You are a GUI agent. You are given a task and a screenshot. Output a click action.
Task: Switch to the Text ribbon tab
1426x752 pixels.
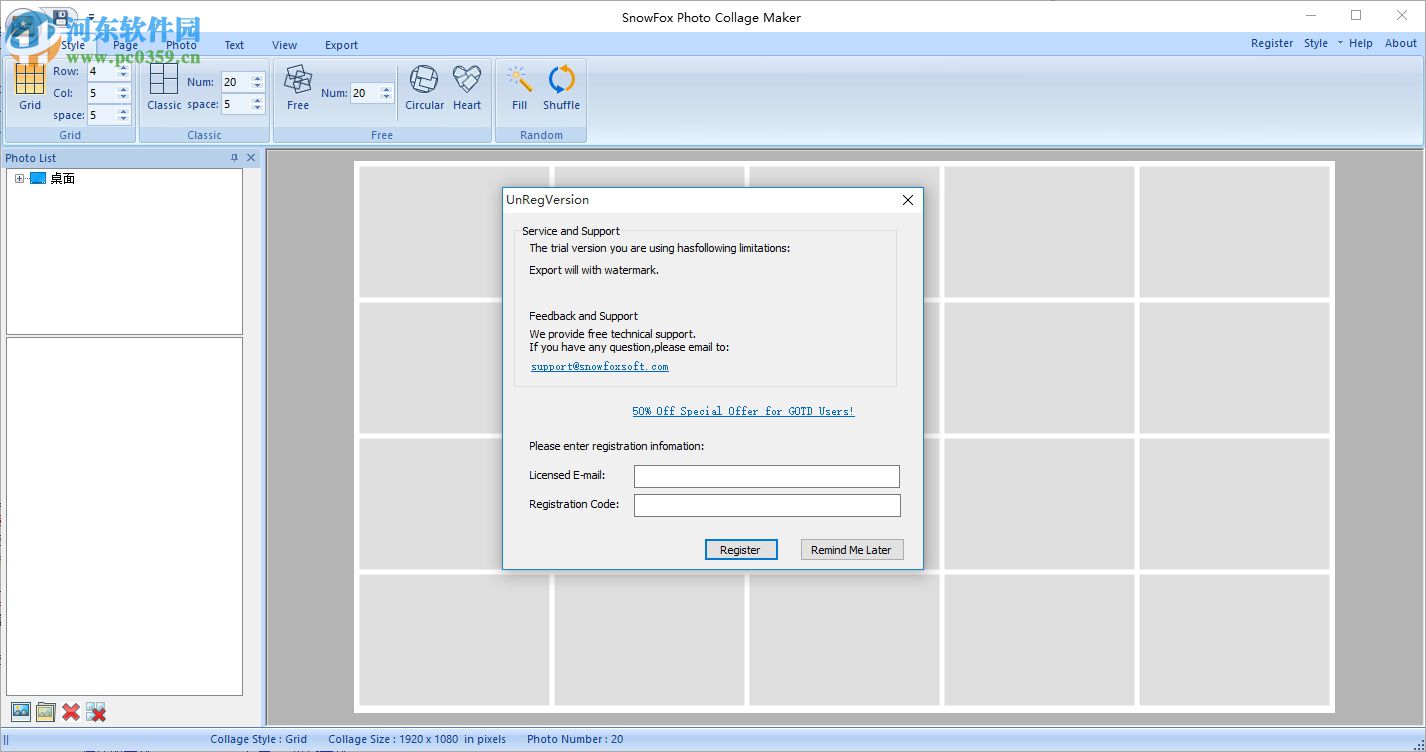pyautogui.click(x=234, y=45)
